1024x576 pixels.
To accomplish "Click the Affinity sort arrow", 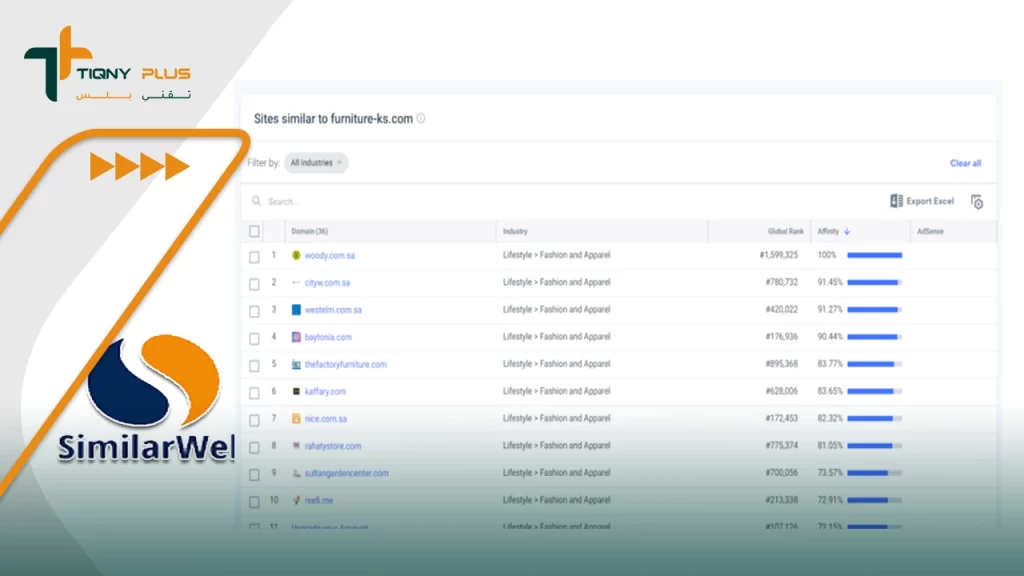I will pyautogui.click(x=847, y=231).
